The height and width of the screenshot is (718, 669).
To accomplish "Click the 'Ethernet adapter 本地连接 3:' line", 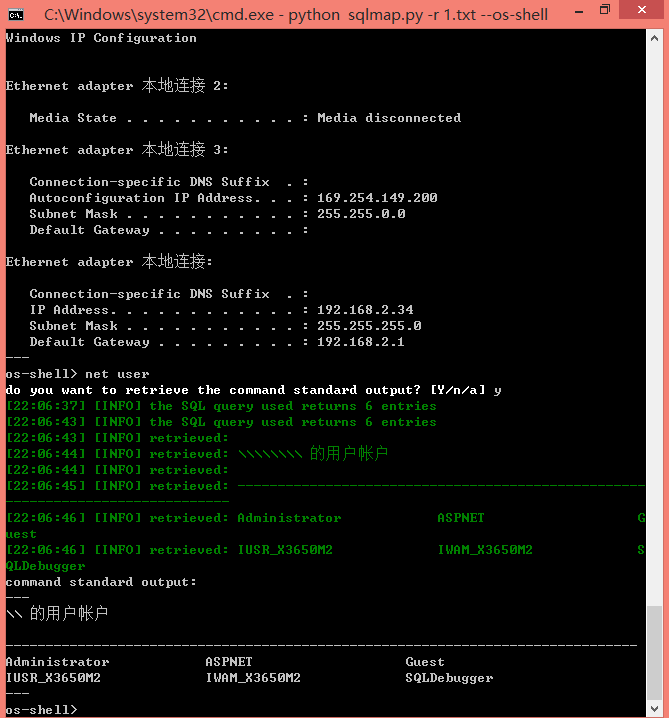I will pyautogui.click(x=117, y=150).
